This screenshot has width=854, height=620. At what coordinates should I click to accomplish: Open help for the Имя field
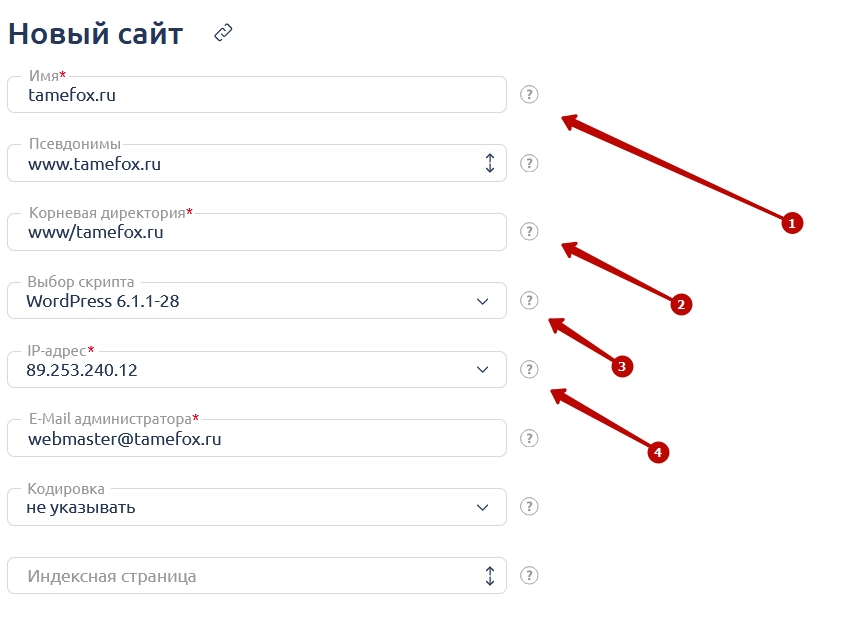pyautogui.click(x=529, y=94)
